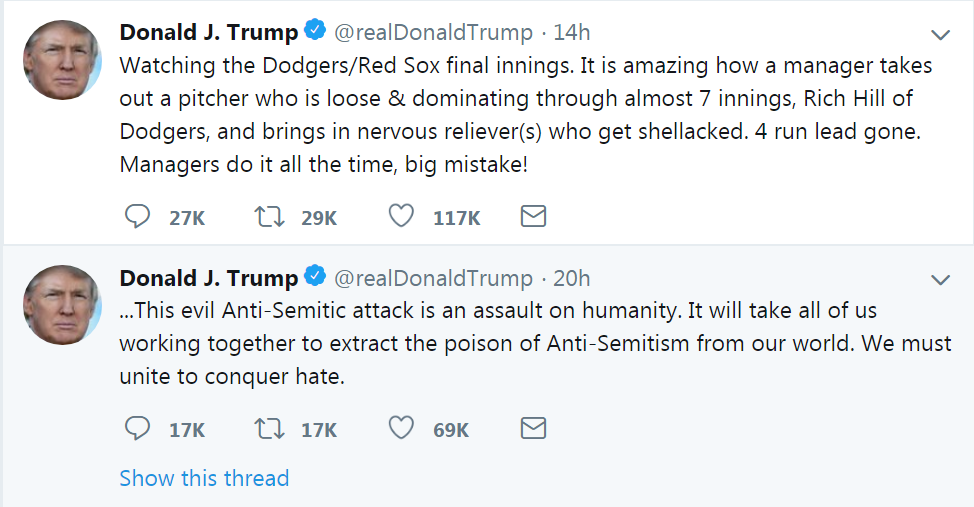Click the @realDonaldTrump handle on second tweet
The image size is (974, 507).
(433, 277)
